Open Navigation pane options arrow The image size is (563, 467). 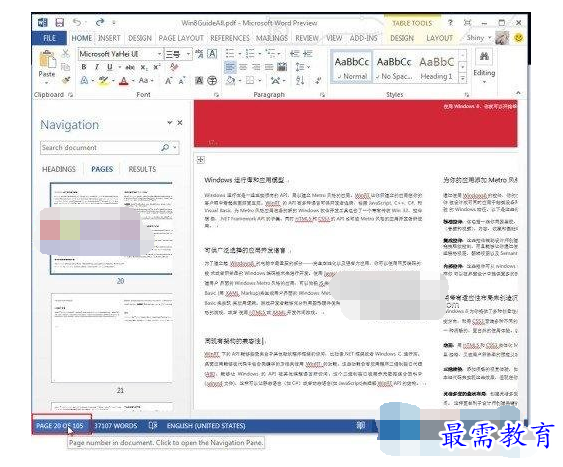click(169, 123)
